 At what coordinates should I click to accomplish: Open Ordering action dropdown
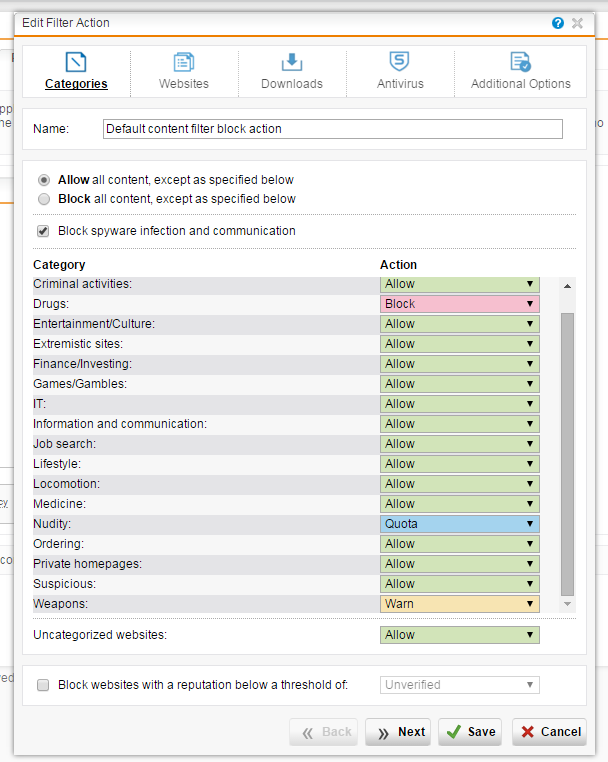tap(459, 544)
